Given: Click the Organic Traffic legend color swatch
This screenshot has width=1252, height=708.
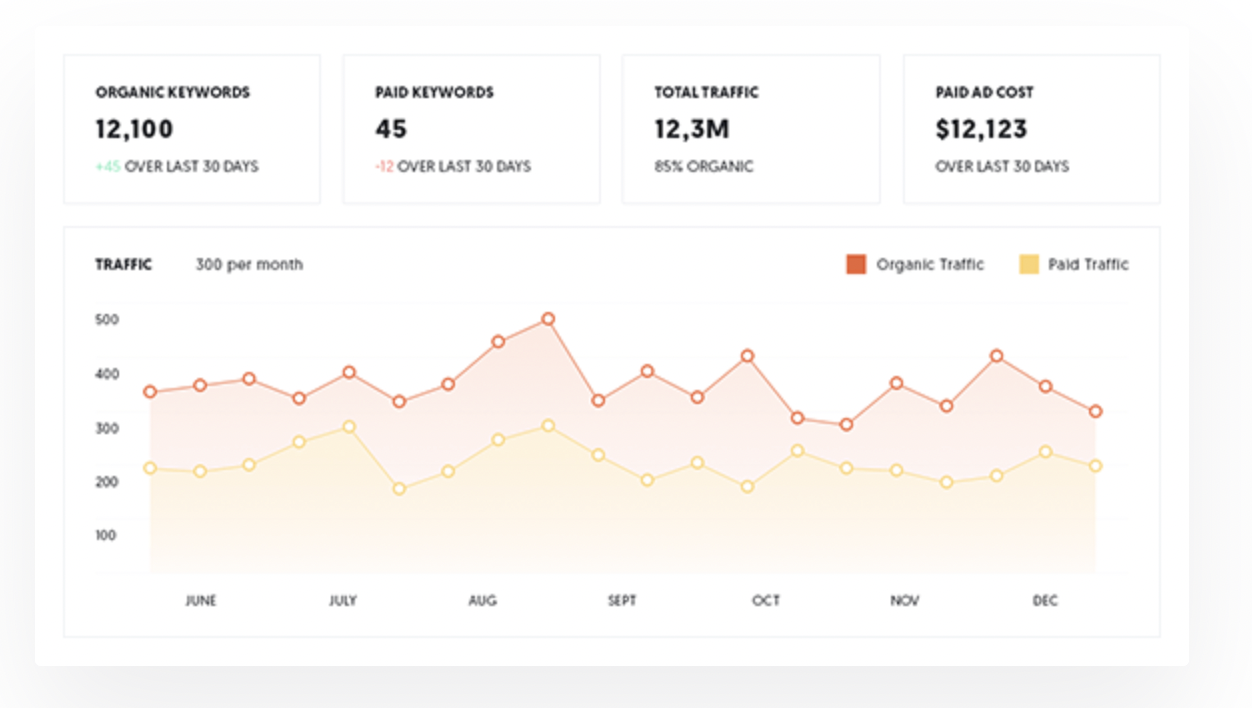Looking at the screenshot, I should pos(855,265).
